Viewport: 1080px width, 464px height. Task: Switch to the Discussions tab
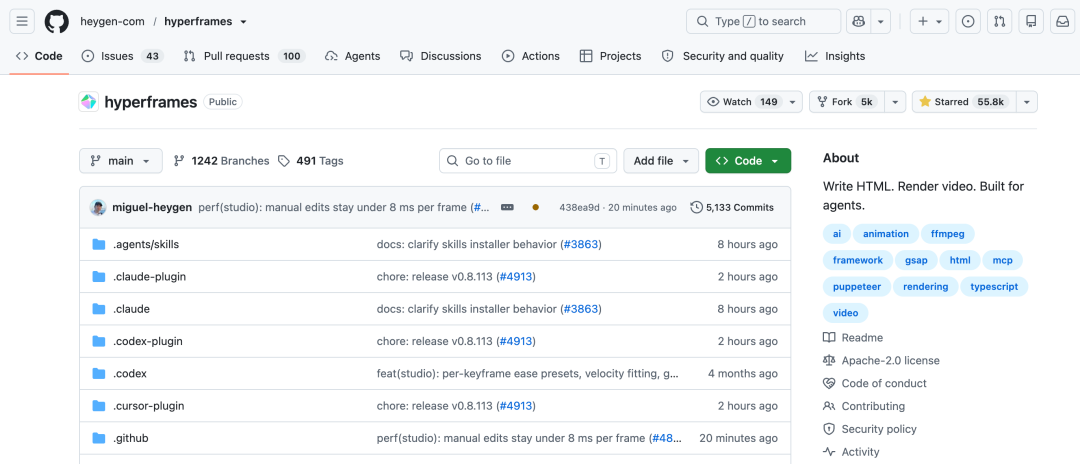click(x=441, y=56)
